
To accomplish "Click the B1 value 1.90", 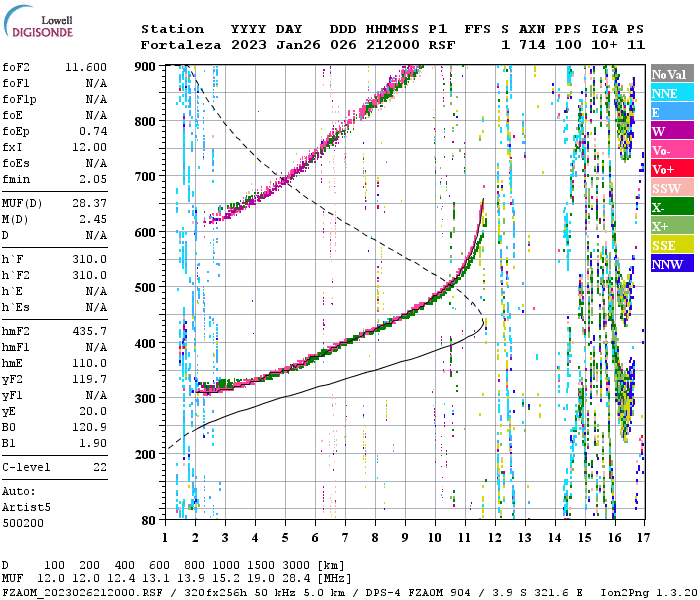I will click(x=93, y=443).
